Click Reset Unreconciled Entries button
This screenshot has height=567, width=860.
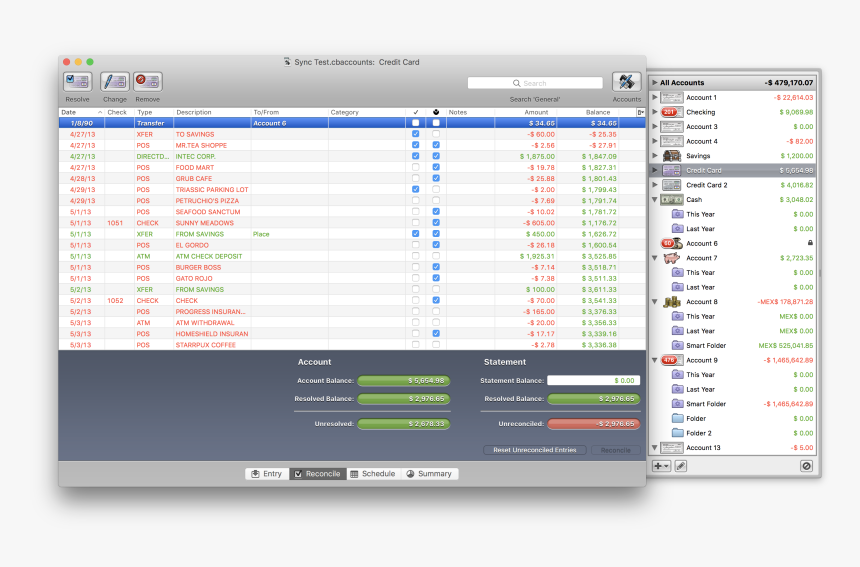tap(535, 450)
